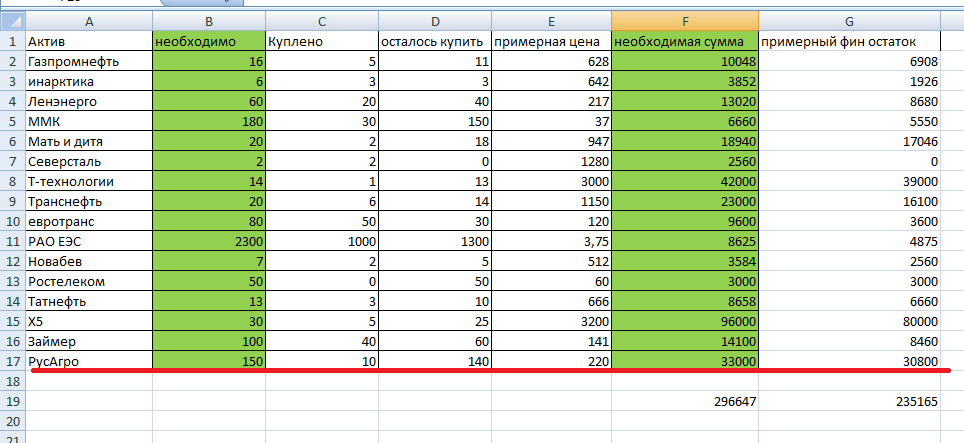This screenshot has height=443, width=964.
Task: Select price cell 1280 for Северсталь
Action: 551,162
